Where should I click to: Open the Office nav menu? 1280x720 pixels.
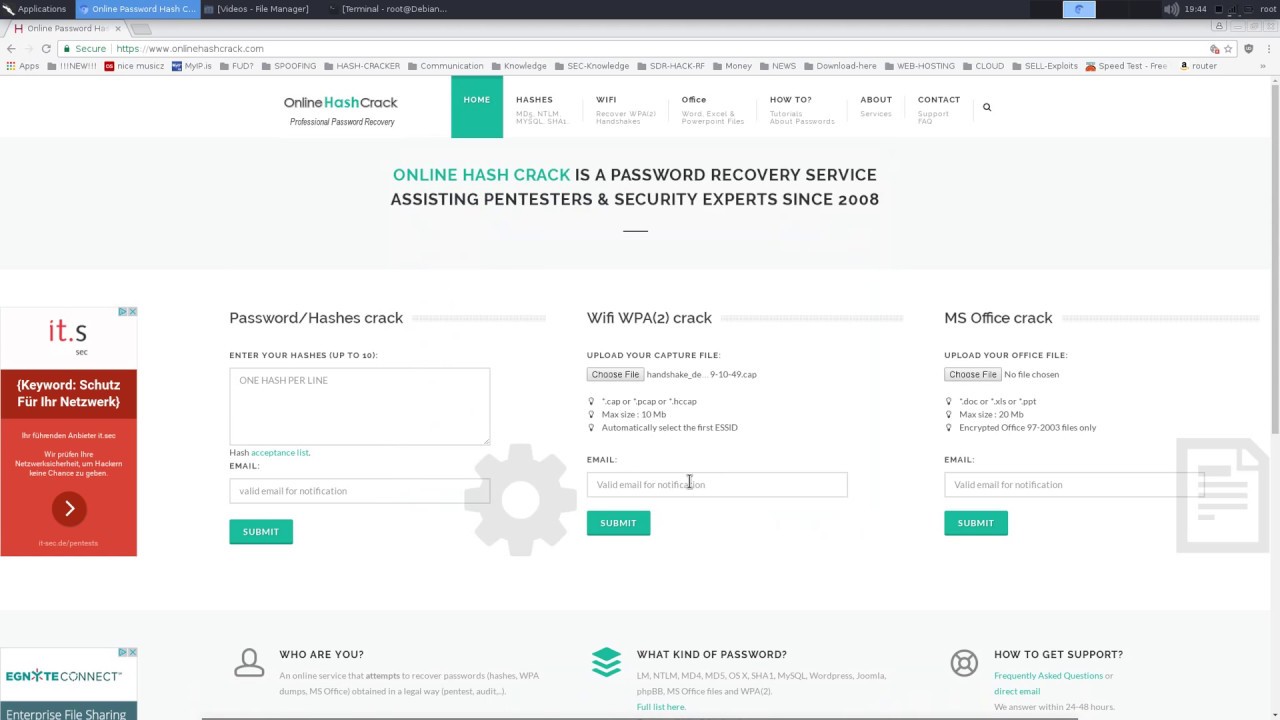pyautogui.click(x=713, y=109)
